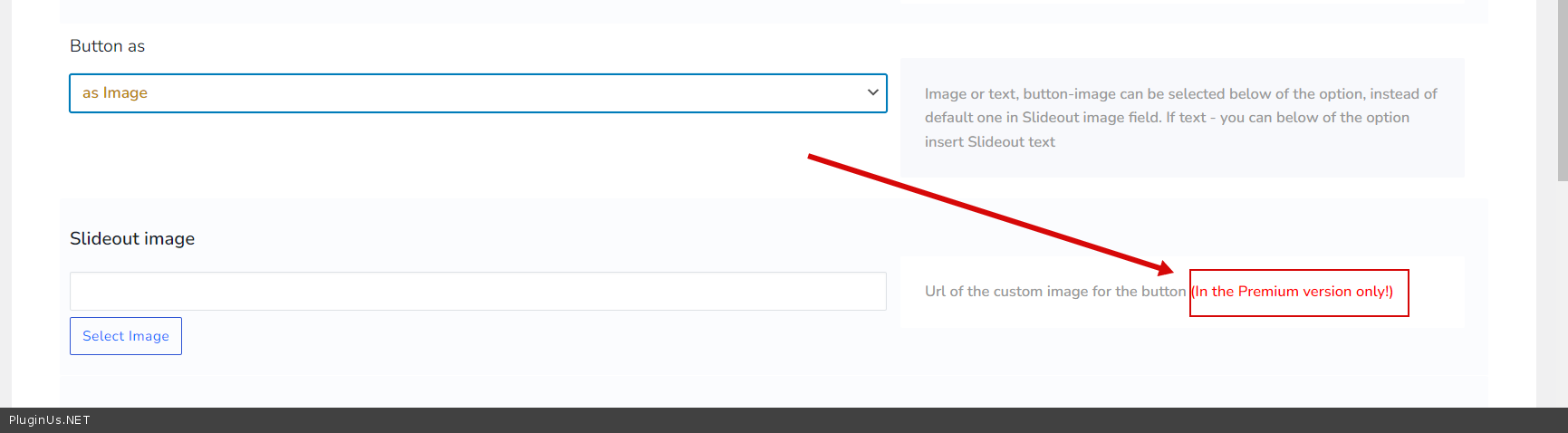The image size is (1568, 433).
Task: Click the "Slideout image" heading label
Action: coord(132,238)
